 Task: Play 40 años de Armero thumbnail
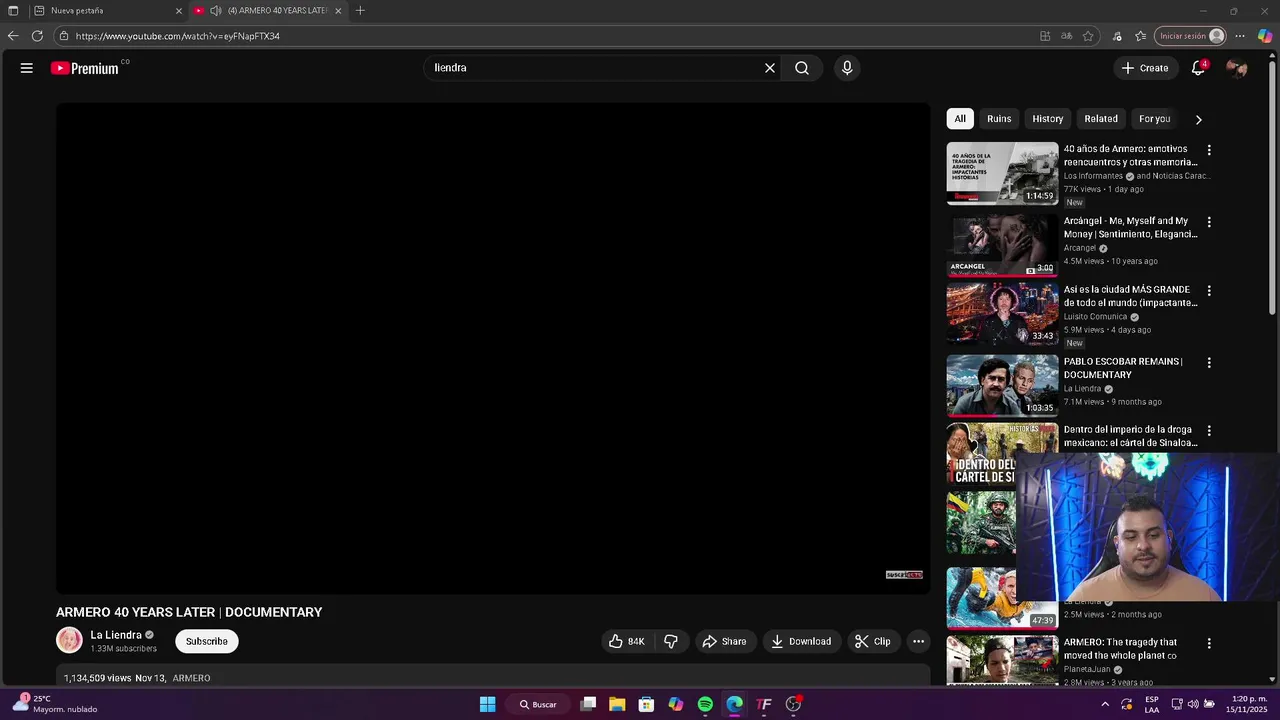click(x=1002, y=173)
